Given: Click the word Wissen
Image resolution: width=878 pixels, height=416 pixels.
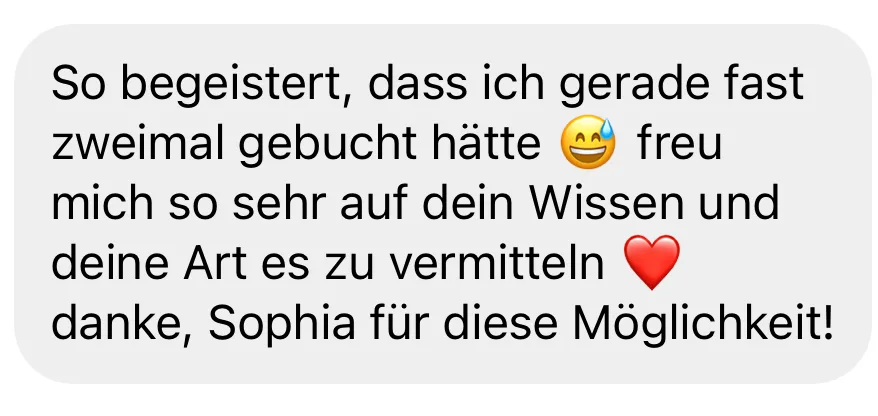Looking at the screenshot, I should point(606,203).
